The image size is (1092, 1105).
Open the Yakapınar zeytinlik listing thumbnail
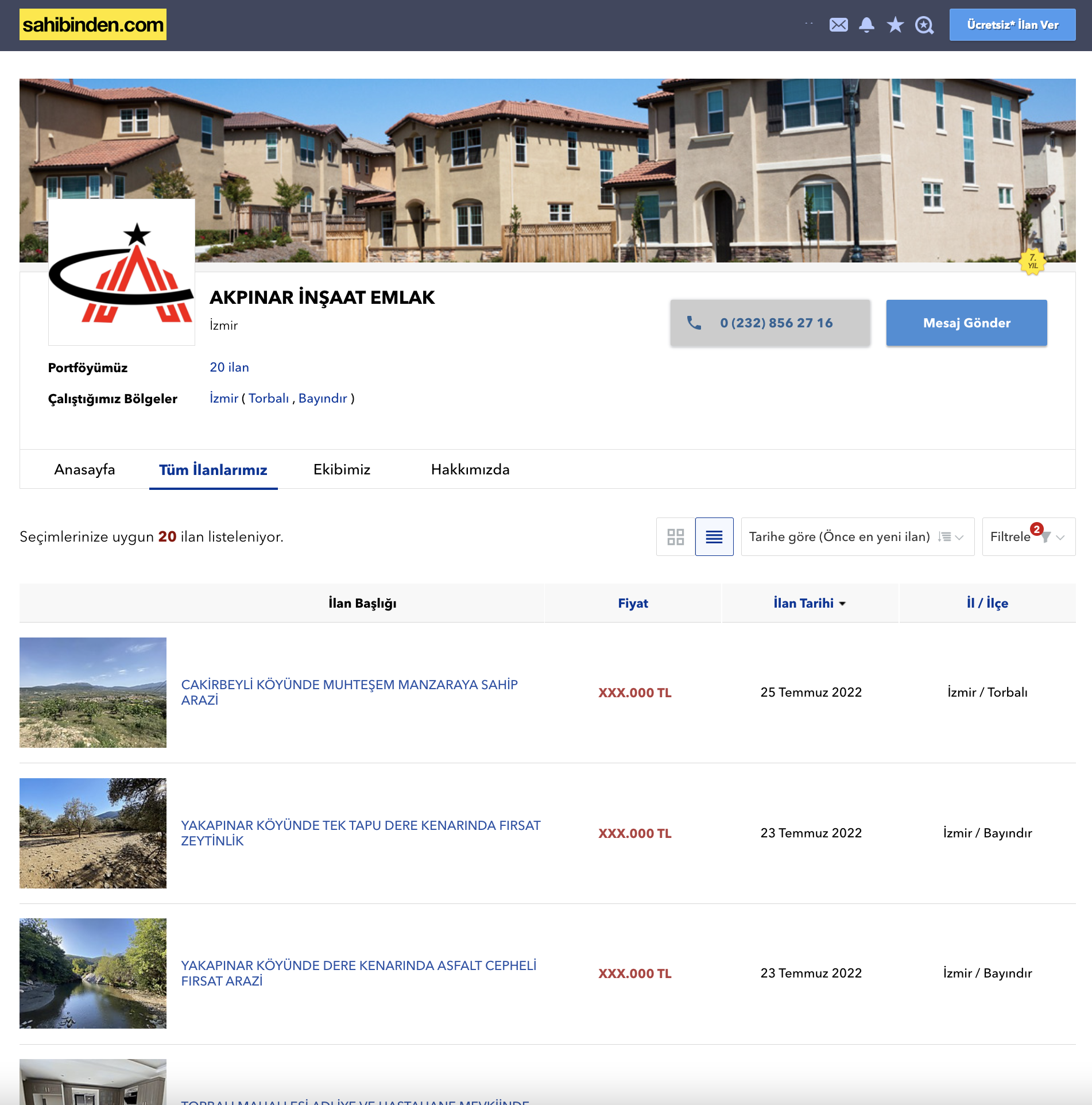[x=93, y=833]
